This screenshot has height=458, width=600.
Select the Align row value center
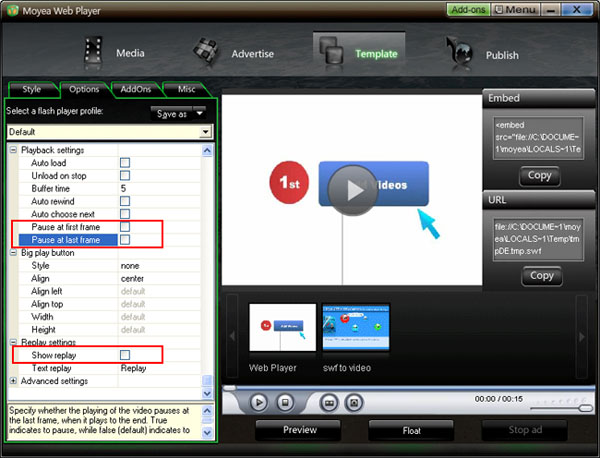[x=132, y=279]
